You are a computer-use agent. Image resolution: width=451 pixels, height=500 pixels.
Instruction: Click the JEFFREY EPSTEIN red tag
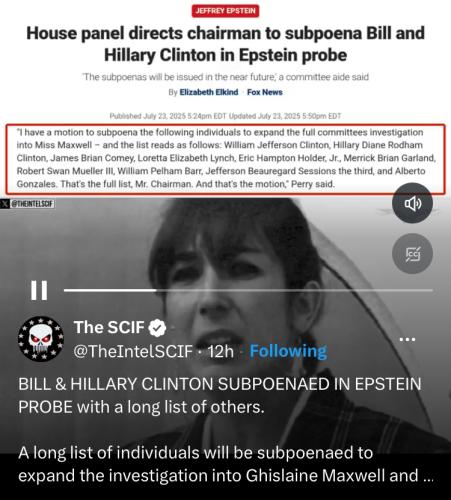click(x=225, y=11)
